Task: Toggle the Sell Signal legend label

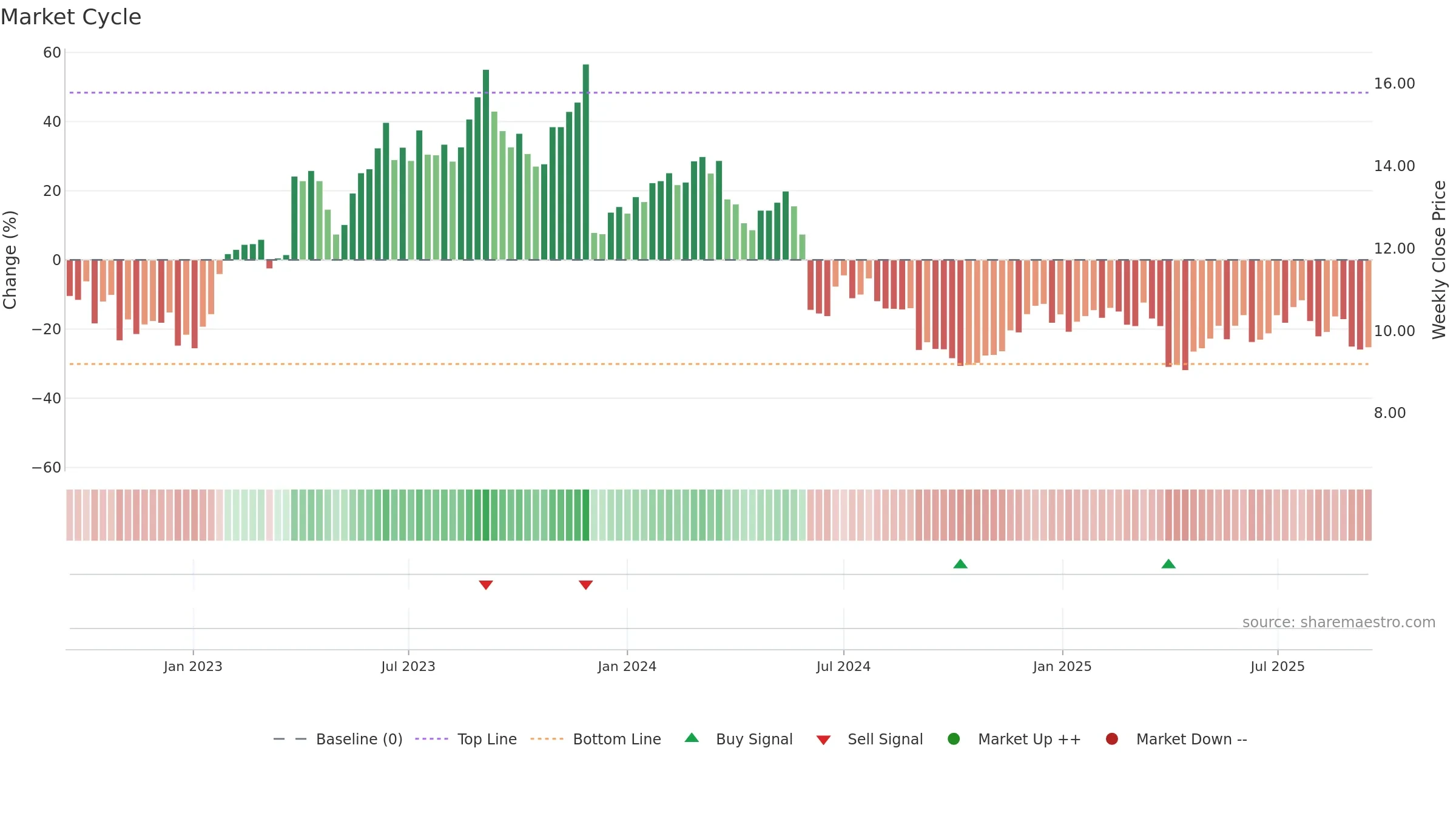Action: [885, 739]
